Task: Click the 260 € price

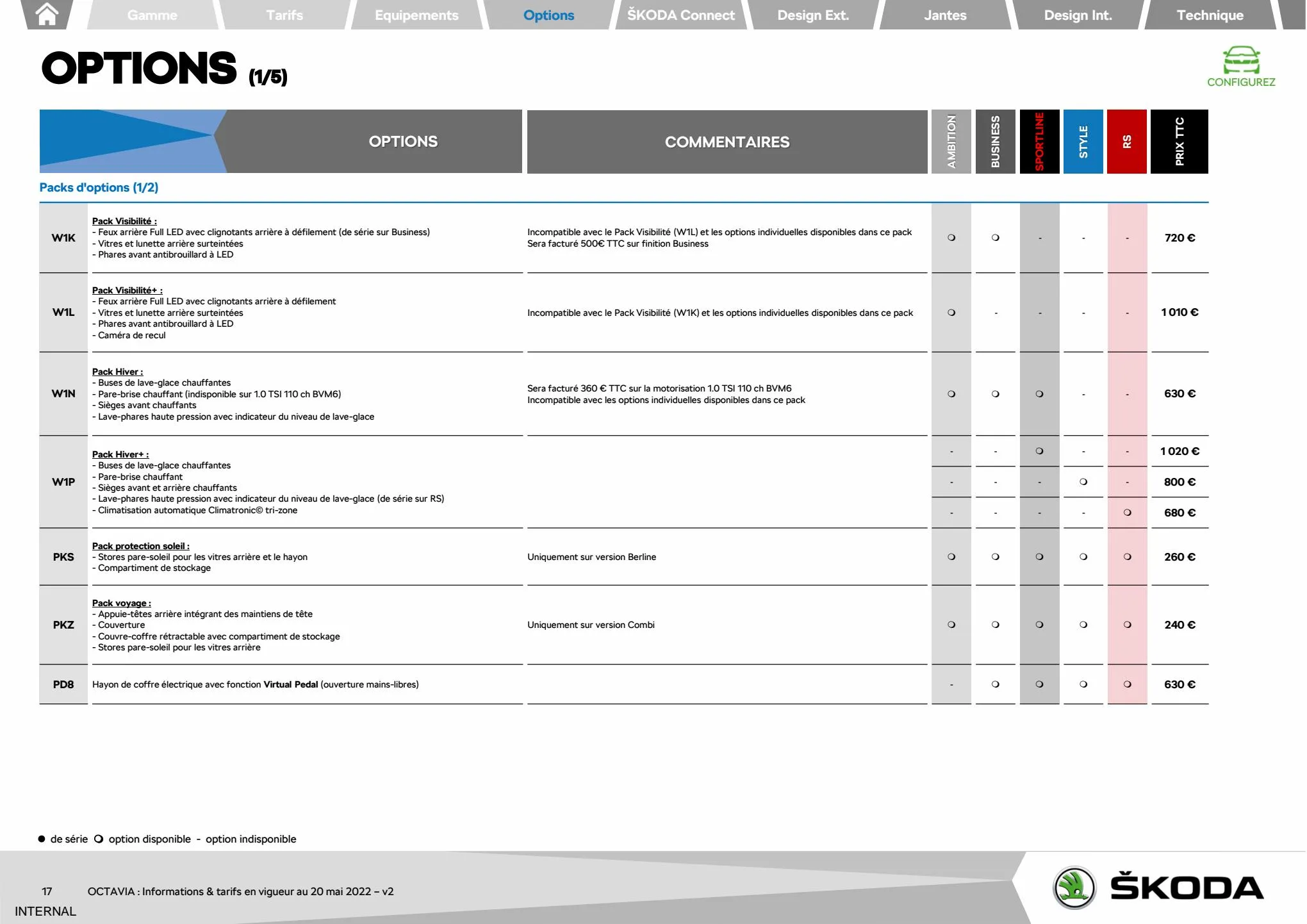Action: (1180, 557)
